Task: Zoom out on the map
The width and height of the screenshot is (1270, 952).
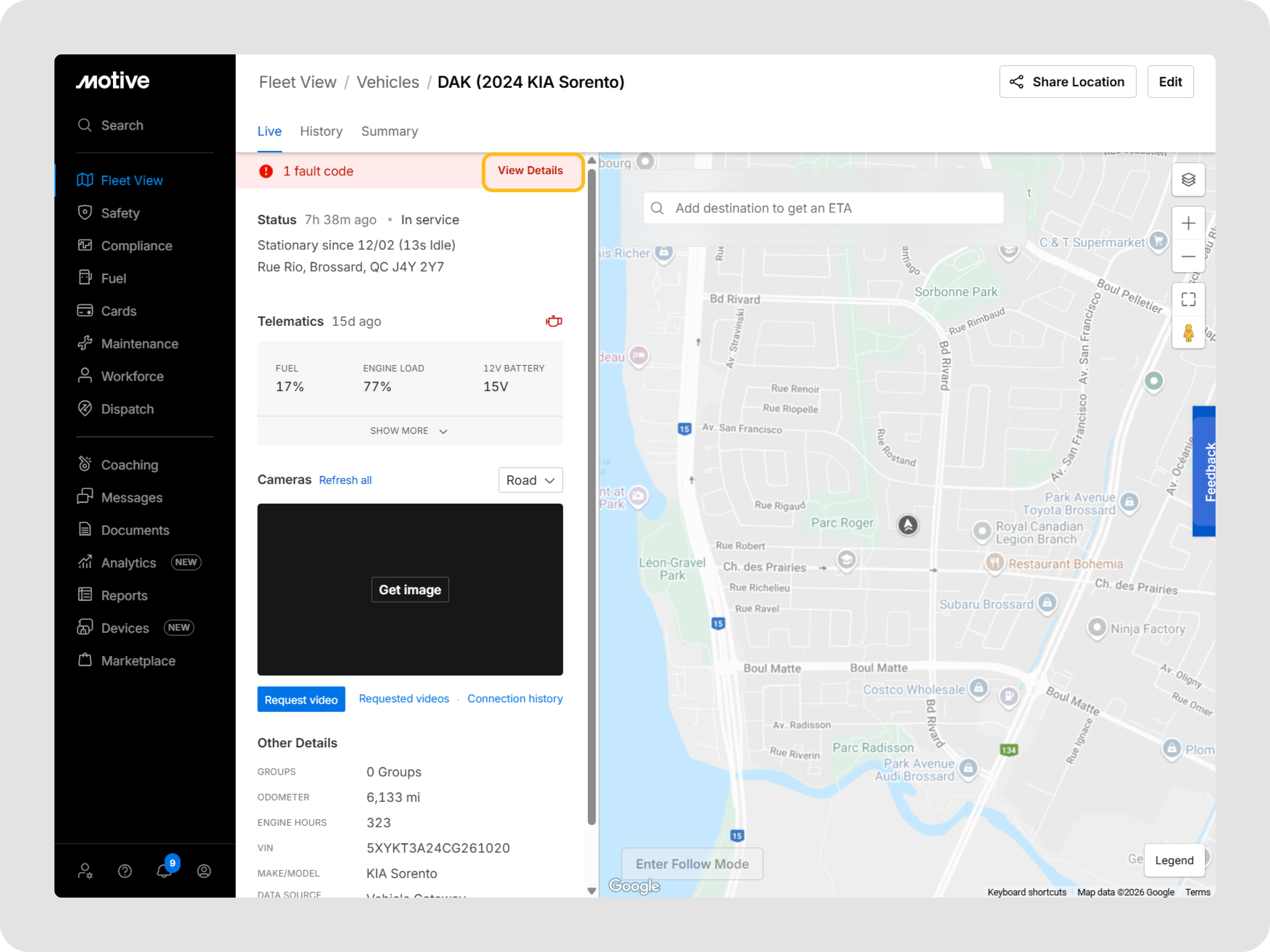Action: click(1188, 257)
